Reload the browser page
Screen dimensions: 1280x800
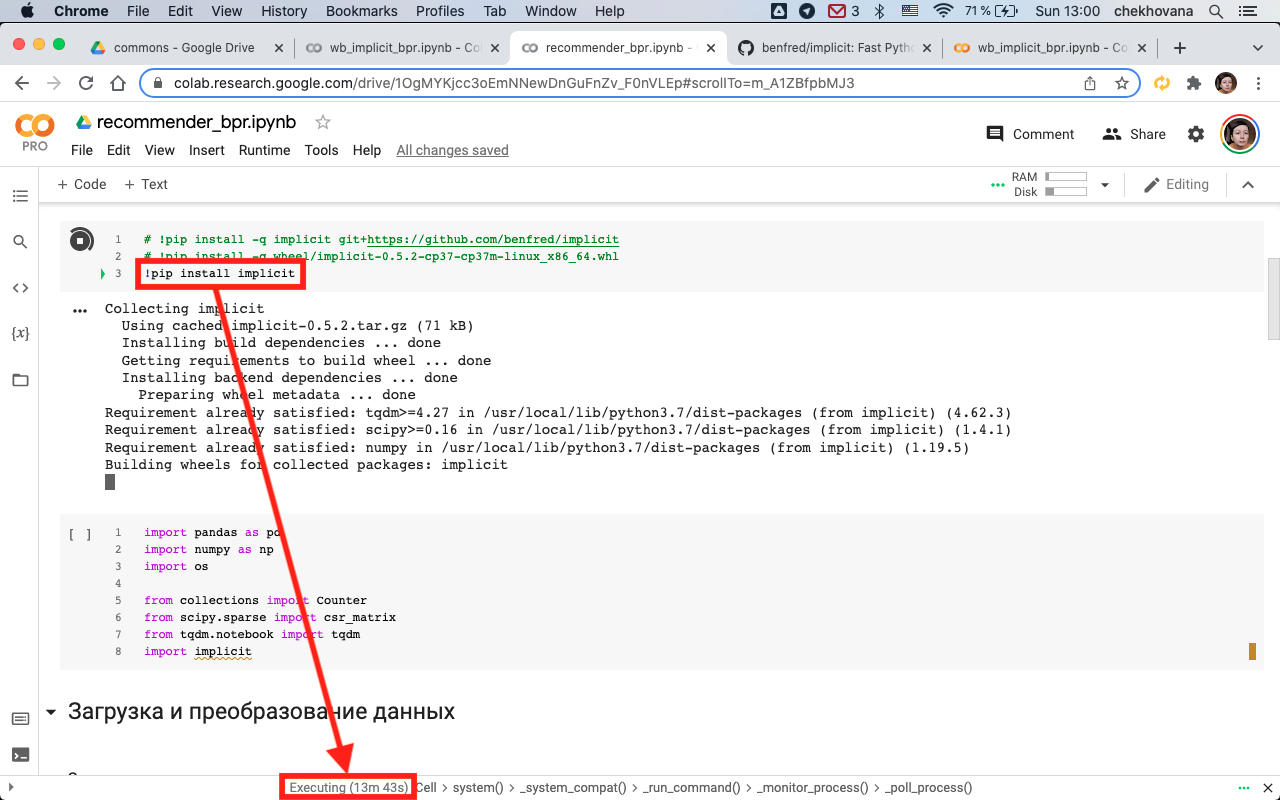pos(86,84)
